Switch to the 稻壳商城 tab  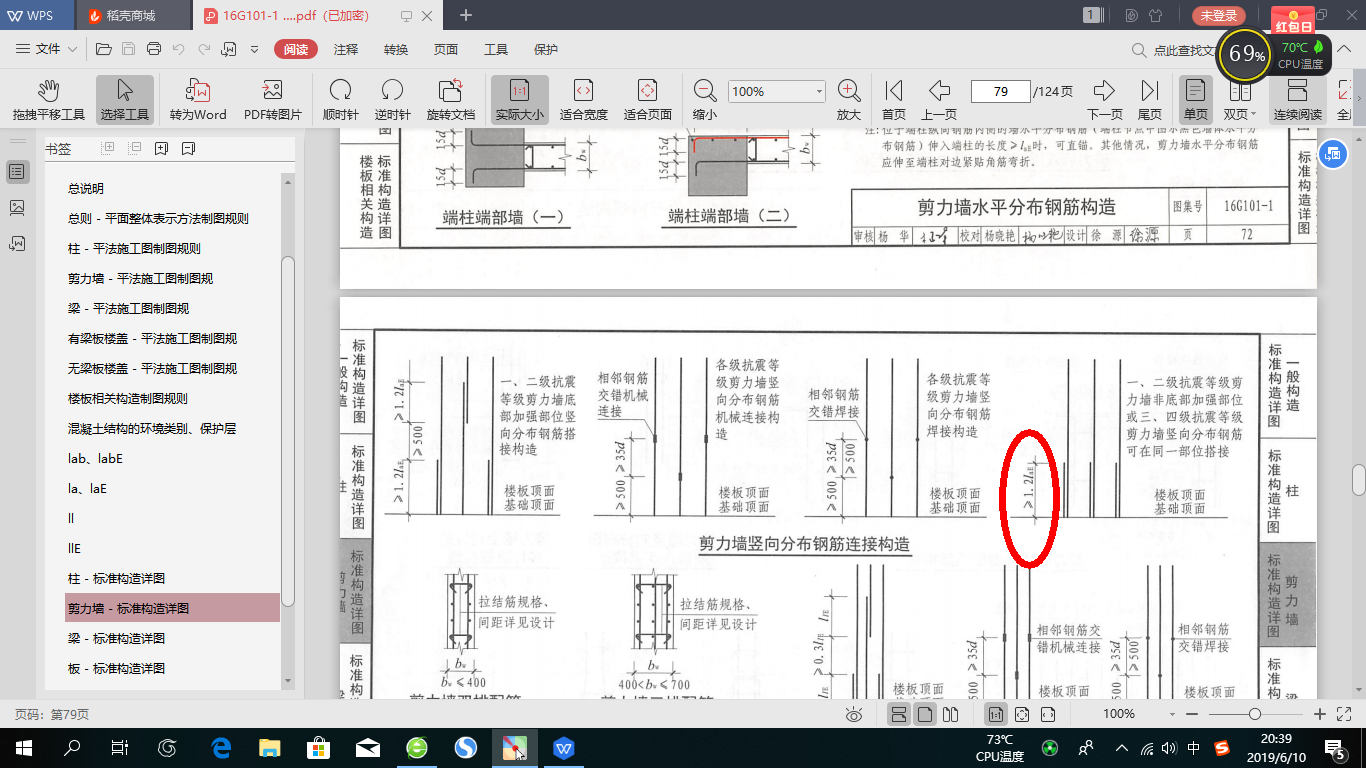(x=133, y=15)
